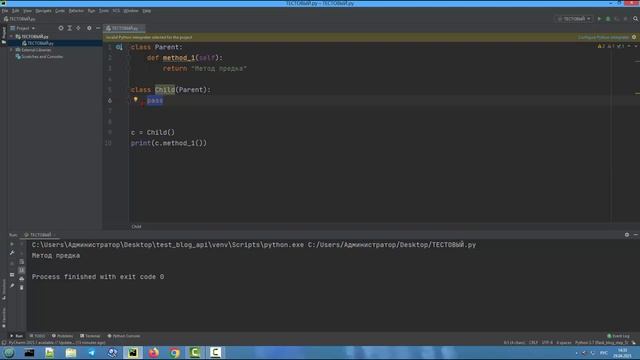This screenshot has width=640, height=360.
Task: Click the gutter override marker on line 1
Action: 119,47
